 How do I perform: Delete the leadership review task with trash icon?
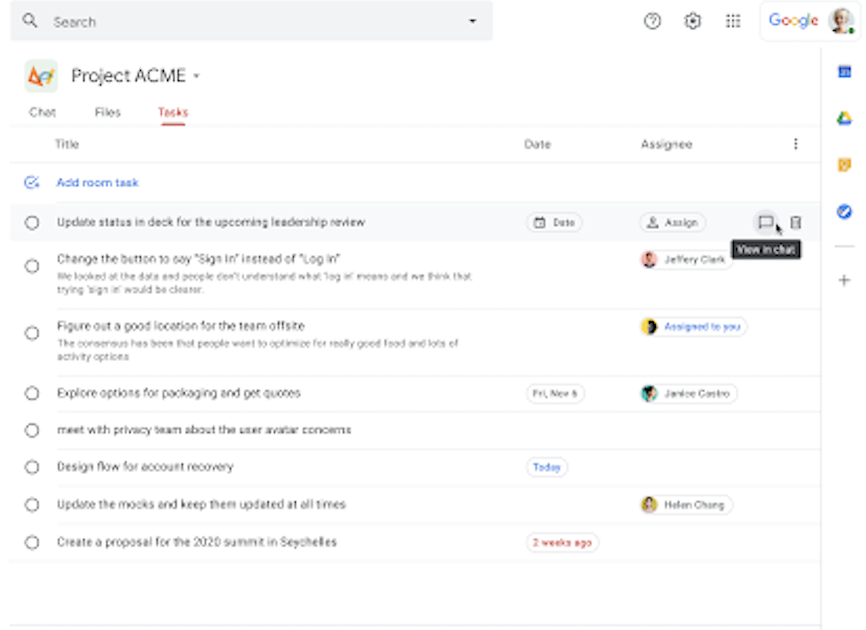796,223
